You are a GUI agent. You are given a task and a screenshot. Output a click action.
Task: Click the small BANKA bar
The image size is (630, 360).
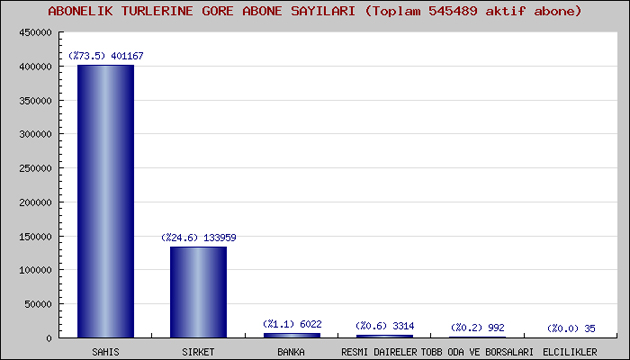point(292,335)
